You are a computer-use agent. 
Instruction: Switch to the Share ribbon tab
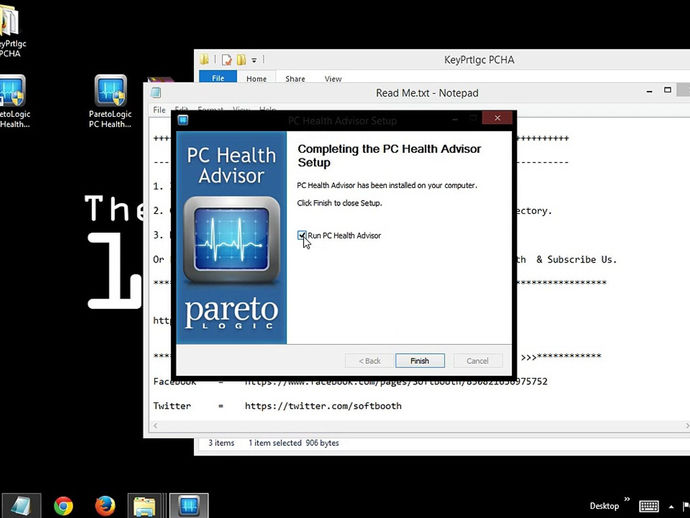[x=295, y=79]
